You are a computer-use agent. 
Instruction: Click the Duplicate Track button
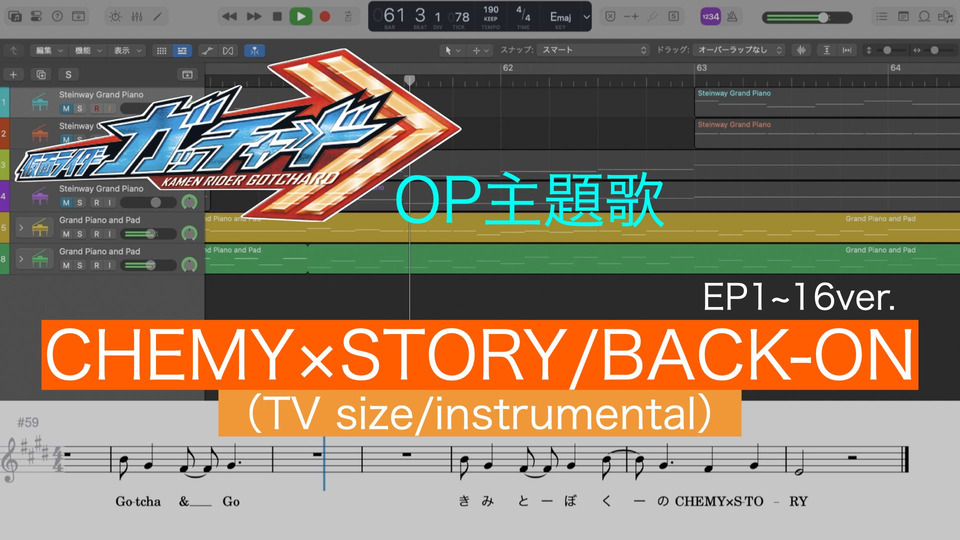coord(41,75)
